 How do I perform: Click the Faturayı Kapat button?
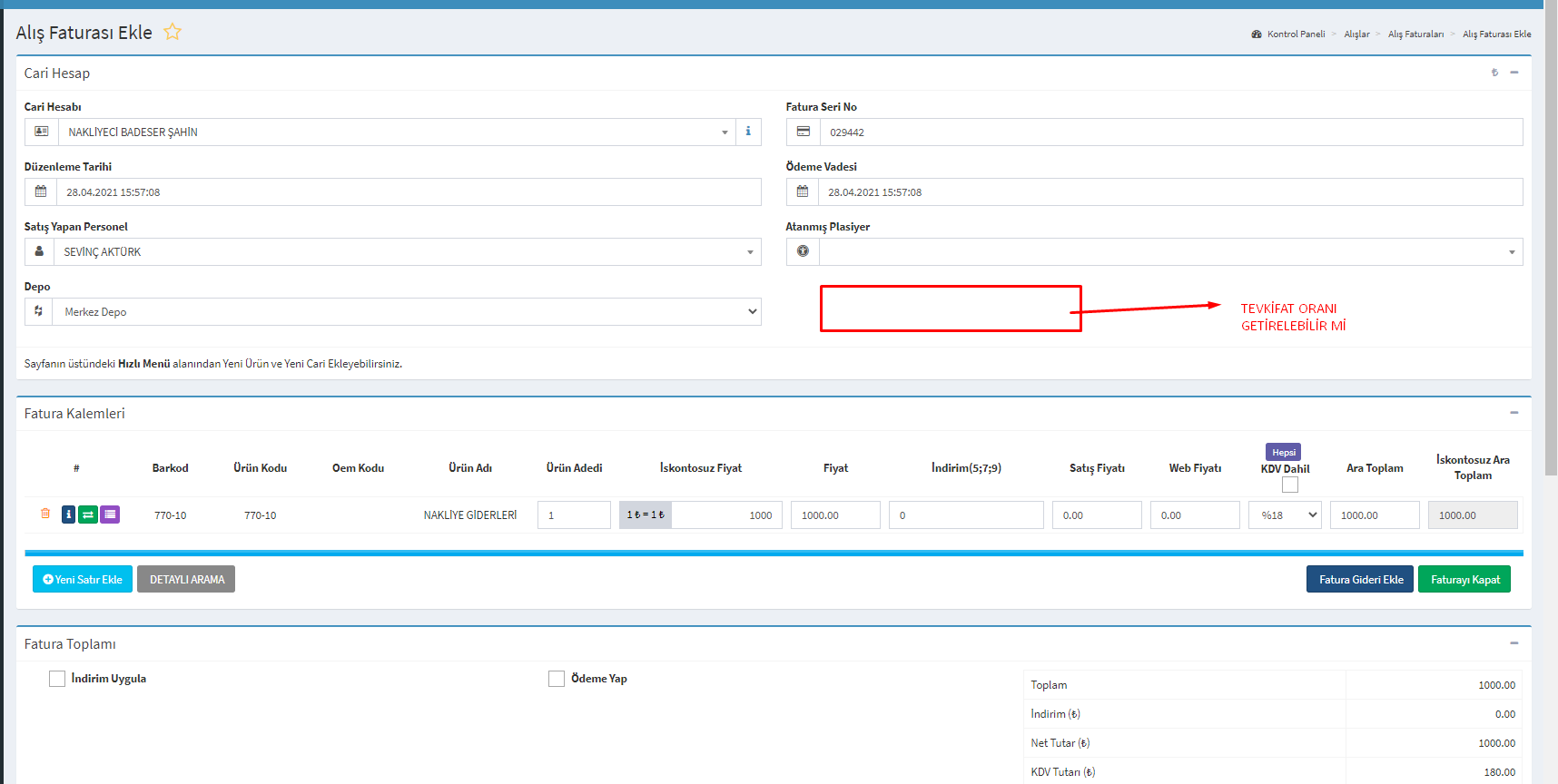tap(1464, 579)
